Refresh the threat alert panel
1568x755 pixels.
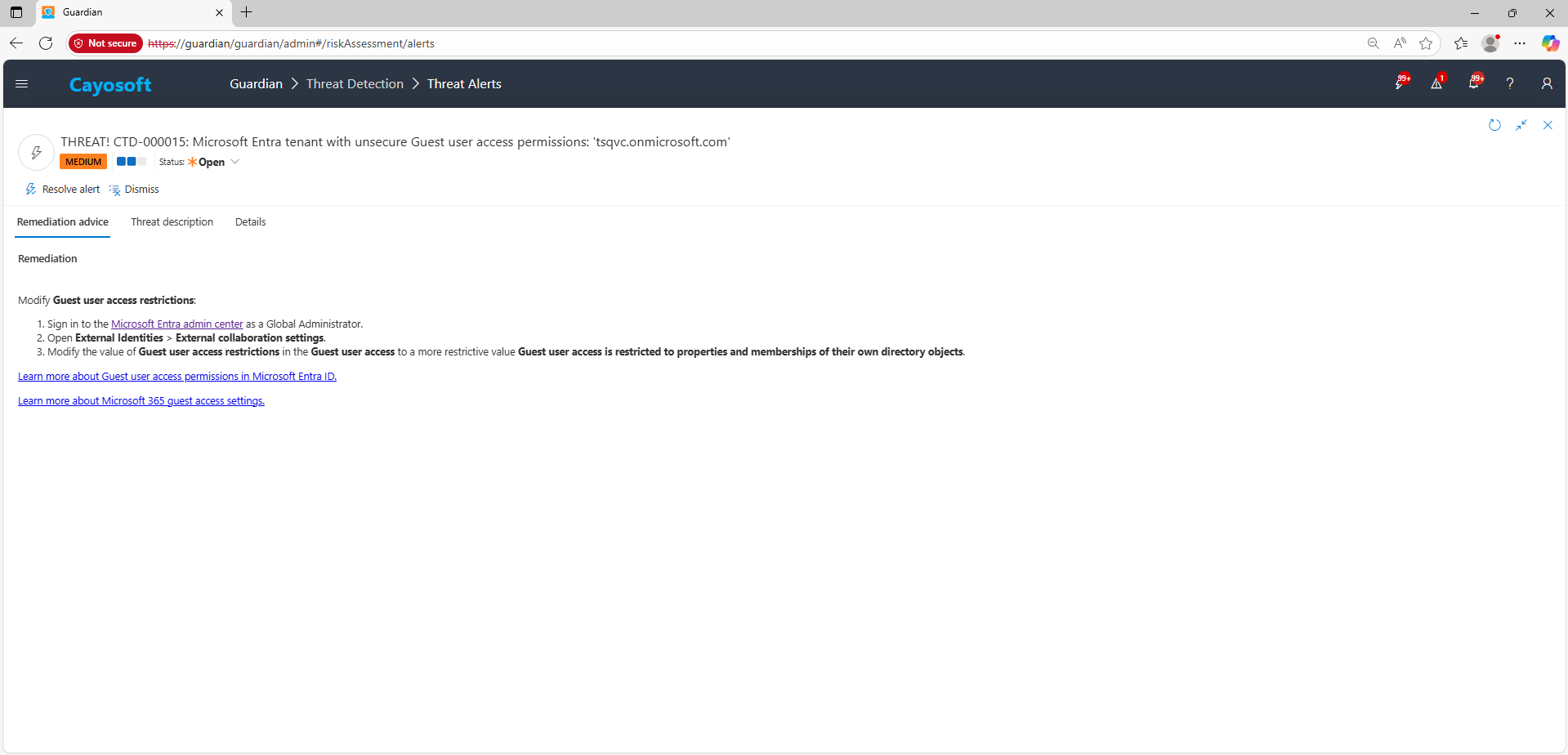tap(1494, 125)
